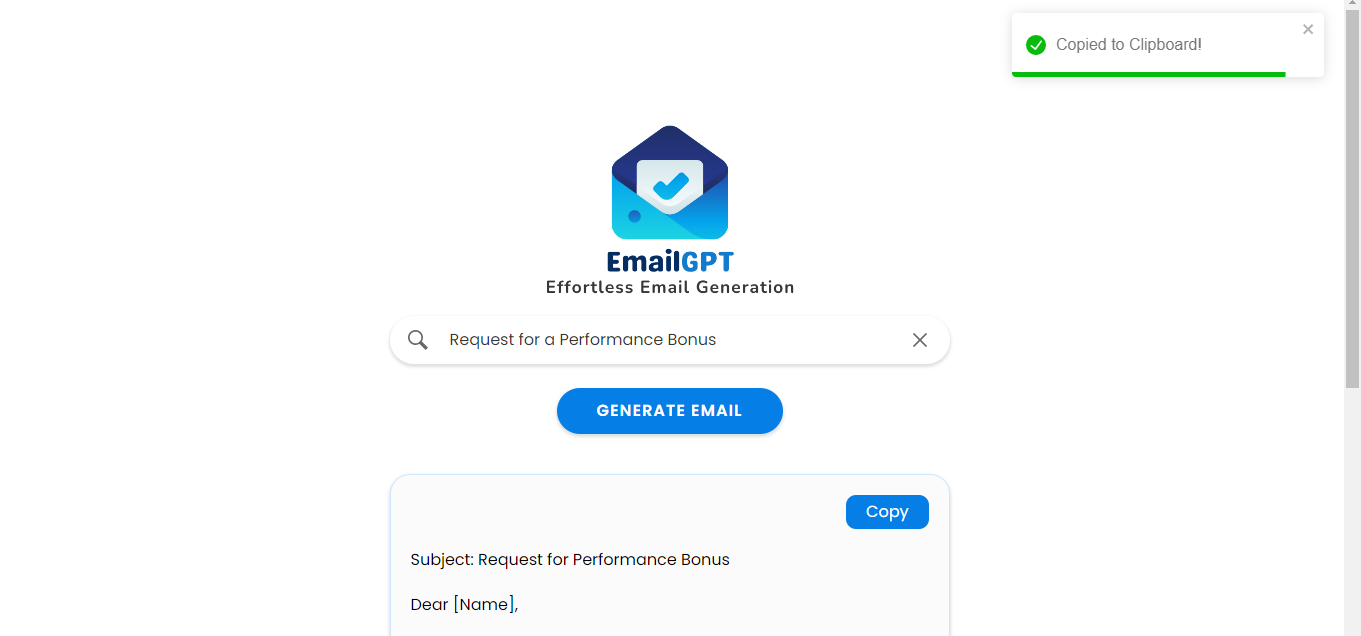This screenshot has width=1361, height=636.
Task: Click the Request for a Performance Bonus text
Action: (x=581, y=340)
